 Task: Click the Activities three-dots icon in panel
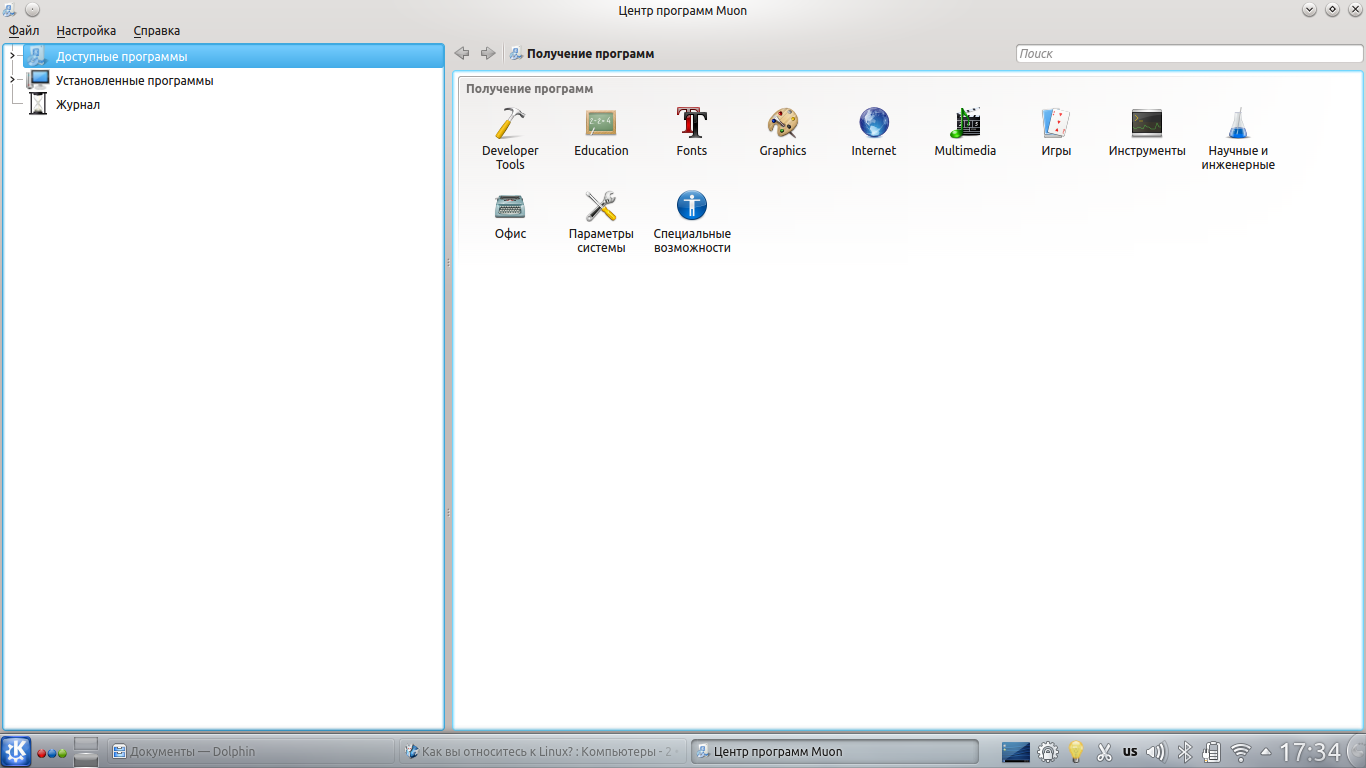tap(52, 752)
